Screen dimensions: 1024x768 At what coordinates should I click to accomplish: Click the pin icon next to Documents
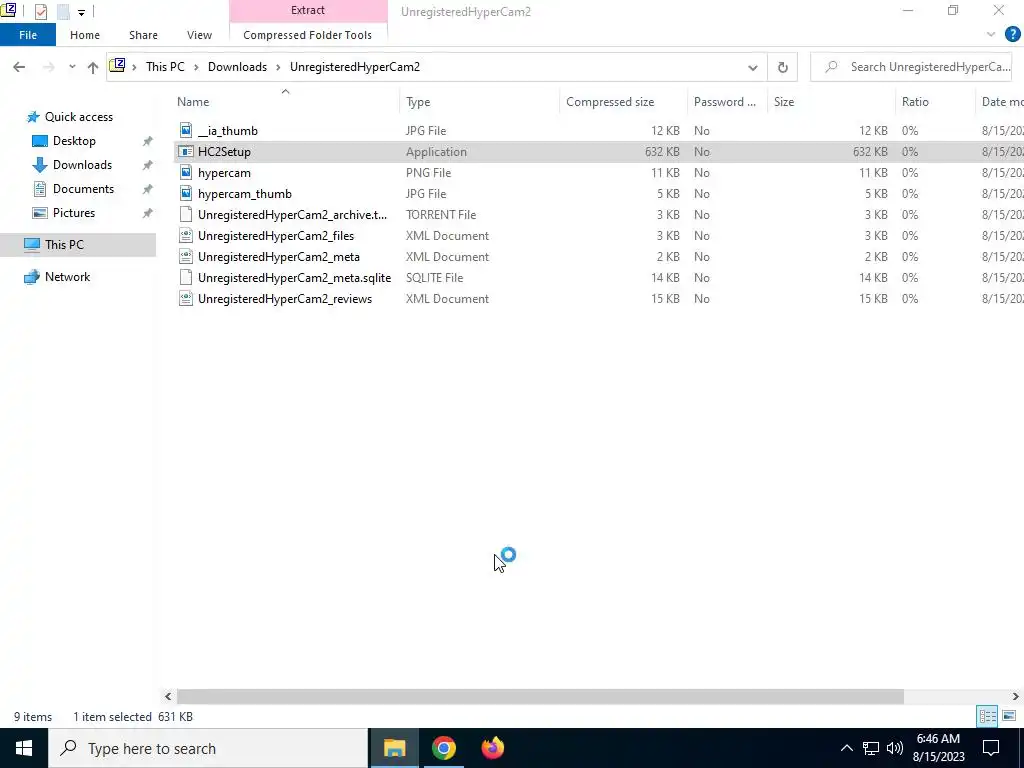point(148,189)
